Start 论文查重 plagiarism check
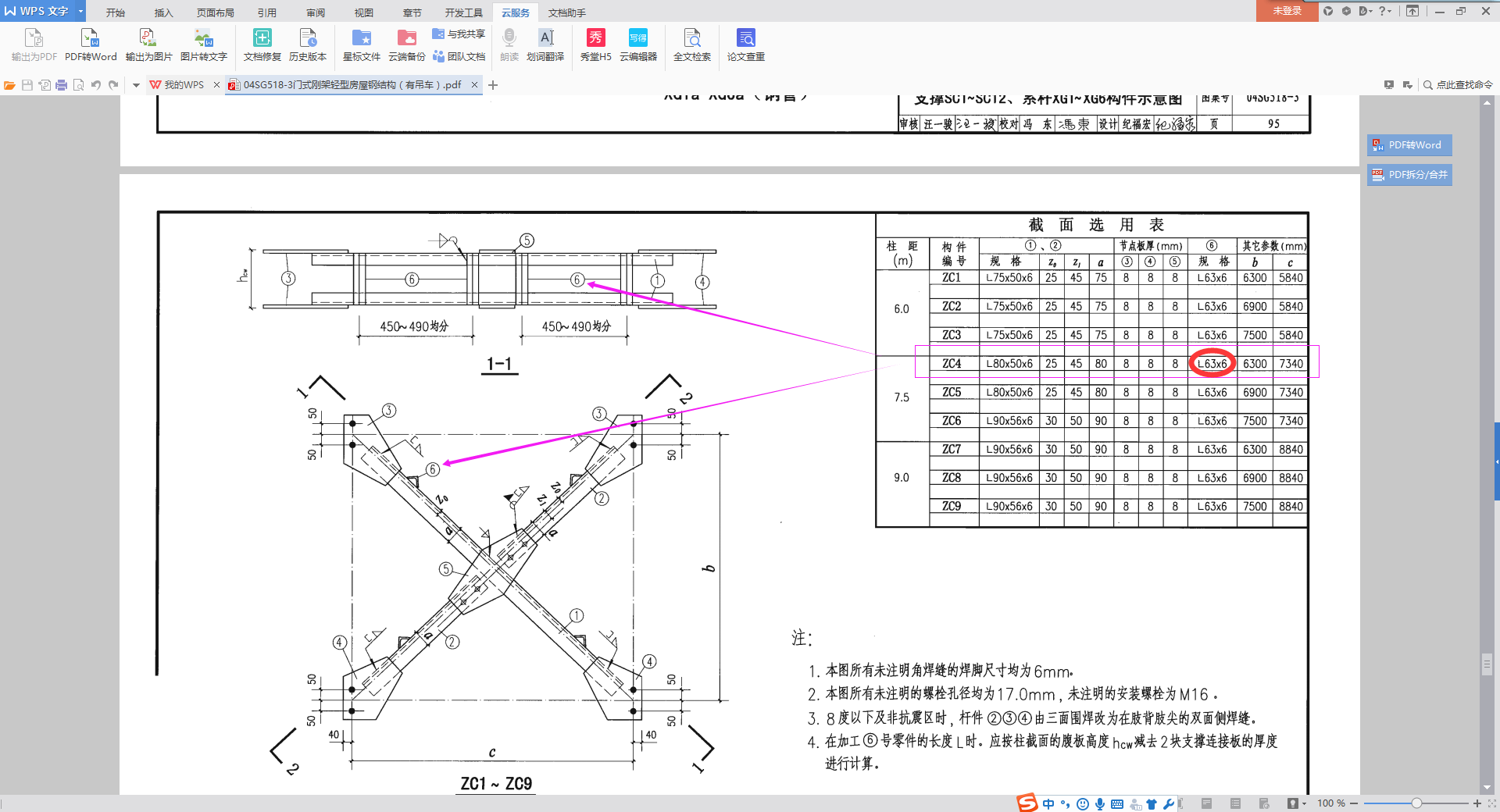Screen dimensions: 1500x812 pyautogui.click(x=746, y=45)
